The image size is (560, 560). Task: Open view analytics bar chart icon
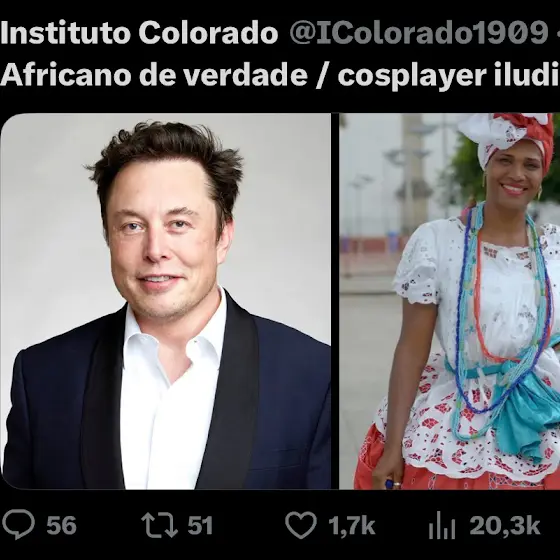pos(442,525)
